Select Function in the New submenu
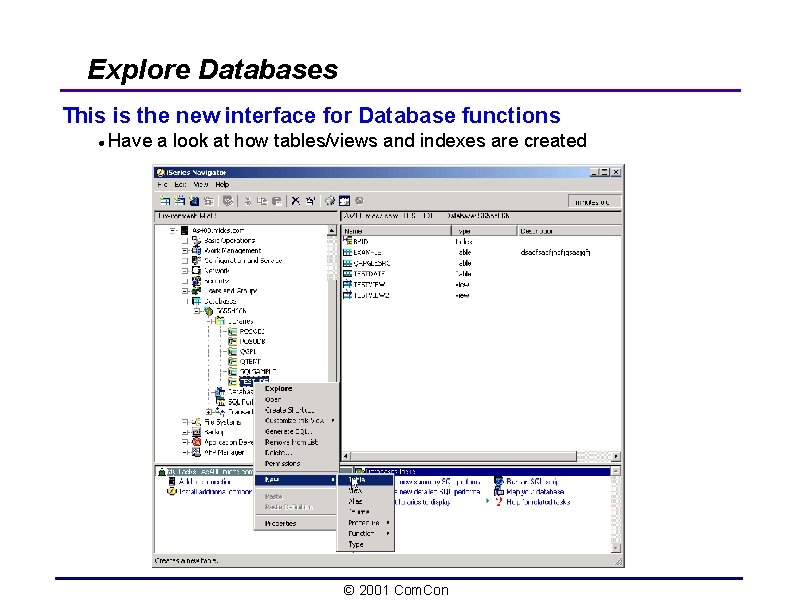This screenshot has height=612, width=792. (x=366, y=534)
